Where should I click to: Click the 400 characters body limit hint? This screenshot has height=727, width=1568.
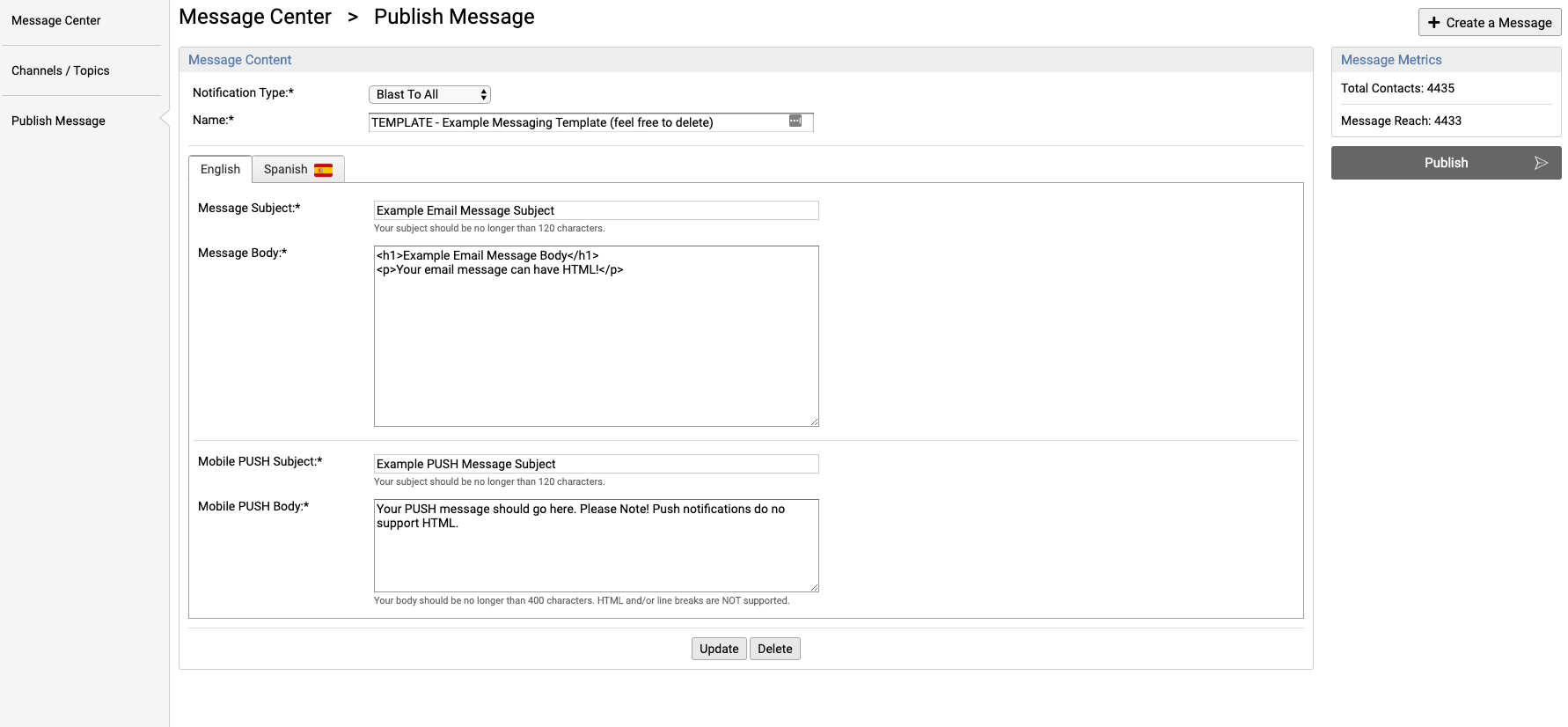[x=582, y=601]
